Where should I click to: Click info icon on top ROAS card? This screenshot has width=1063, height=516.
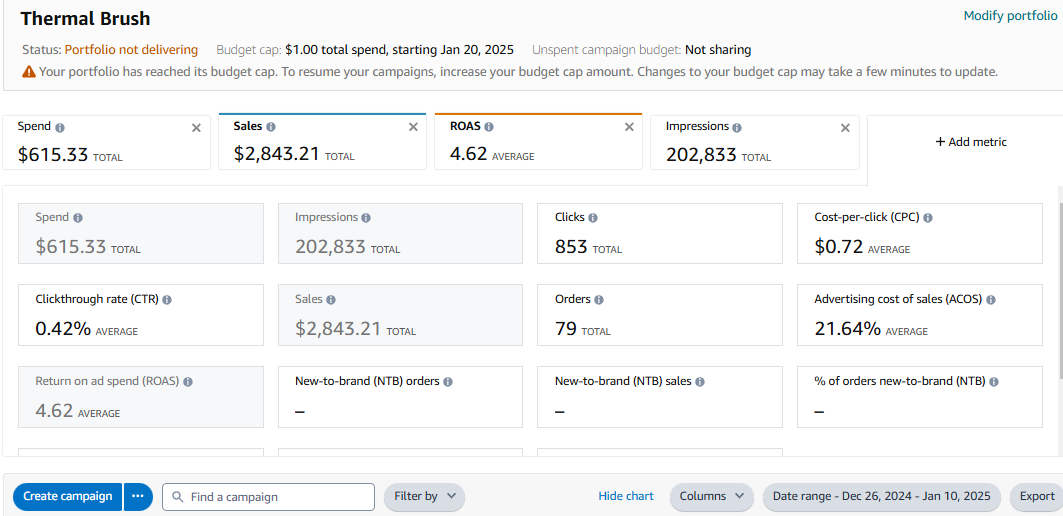pos(489,127)
